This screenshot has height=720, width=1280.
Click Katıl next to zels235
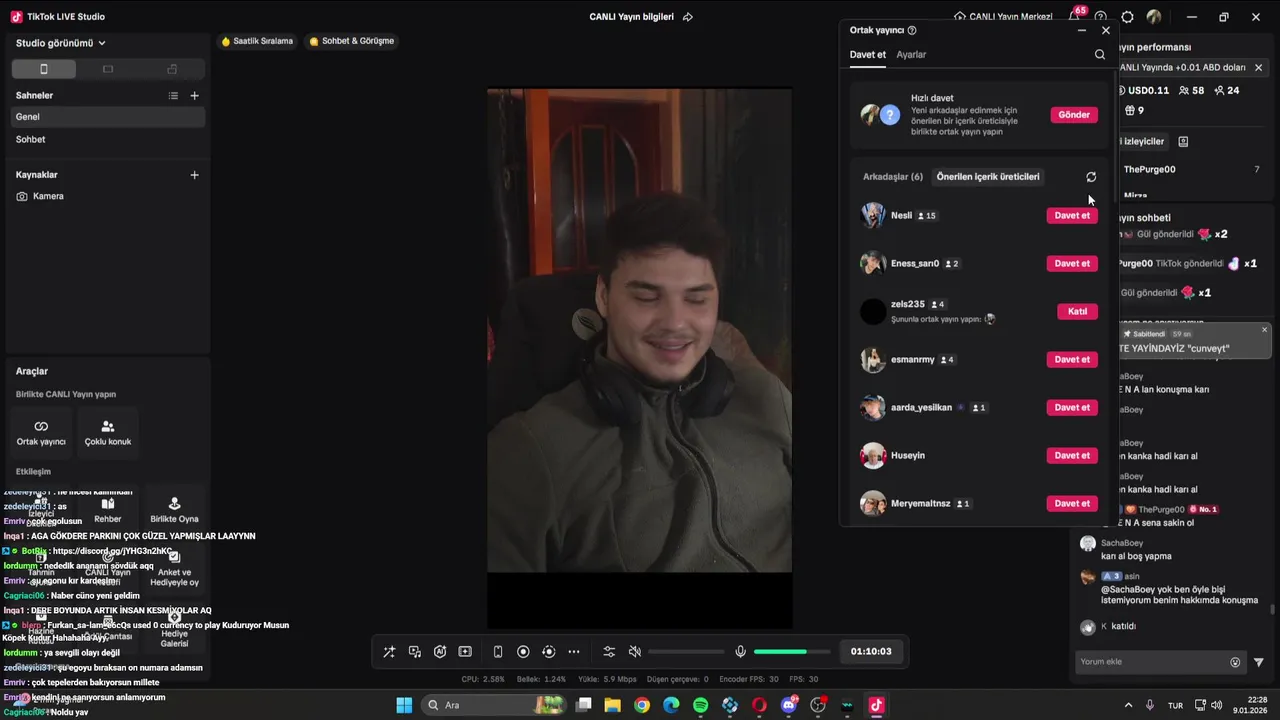click(x=1077, y=312)
